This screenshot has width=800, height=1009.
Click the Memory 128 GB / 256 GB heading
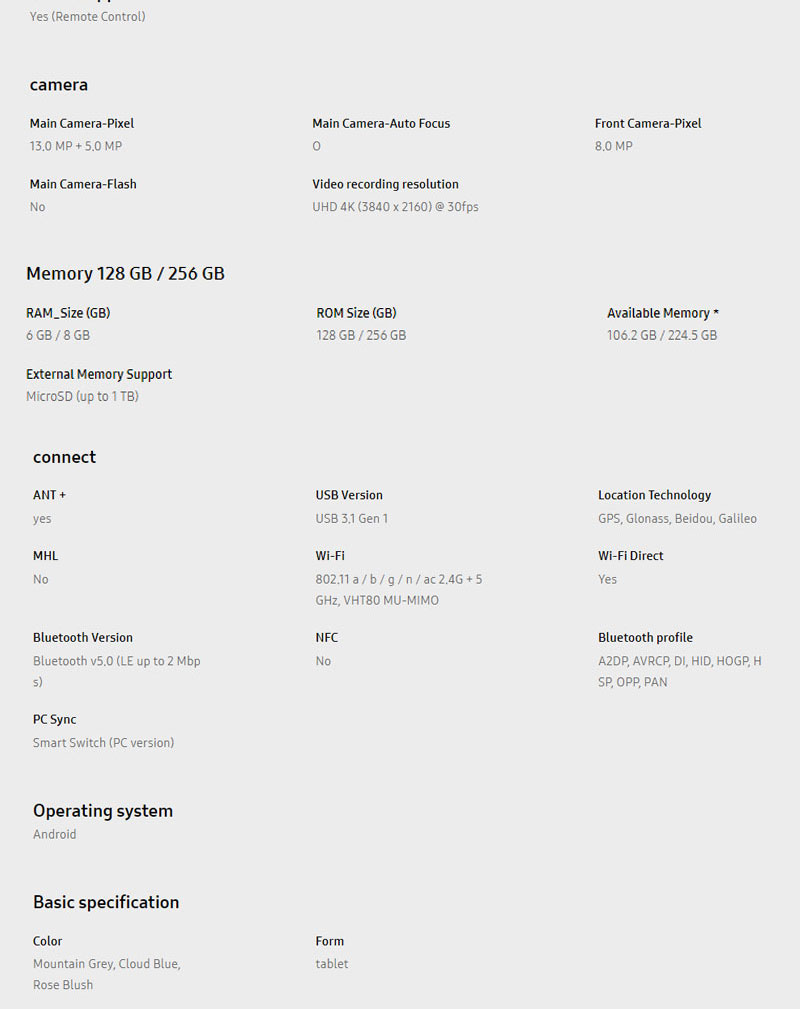pyautogui.click(x=125, y=274)
